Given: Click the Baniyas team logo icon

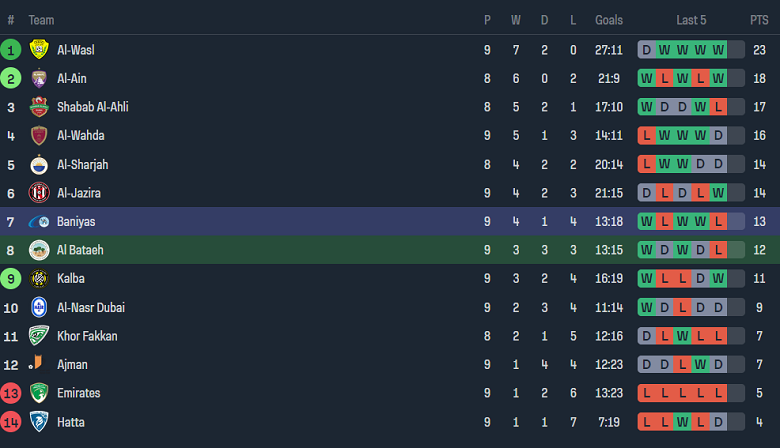Looking at the screenshot, I should [39, 221].
